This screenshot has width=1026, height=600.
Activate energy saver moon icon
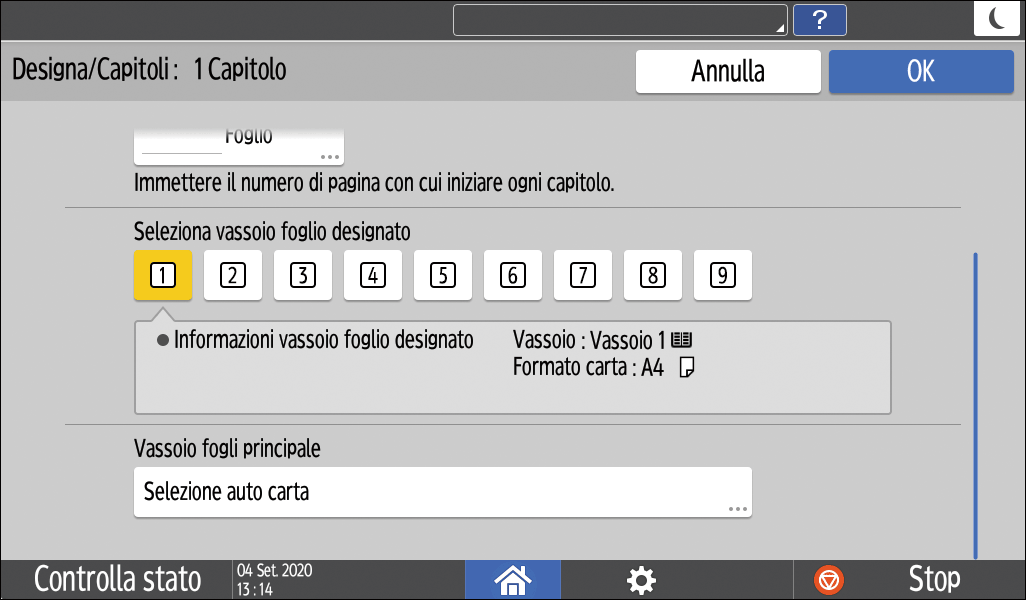996,19
